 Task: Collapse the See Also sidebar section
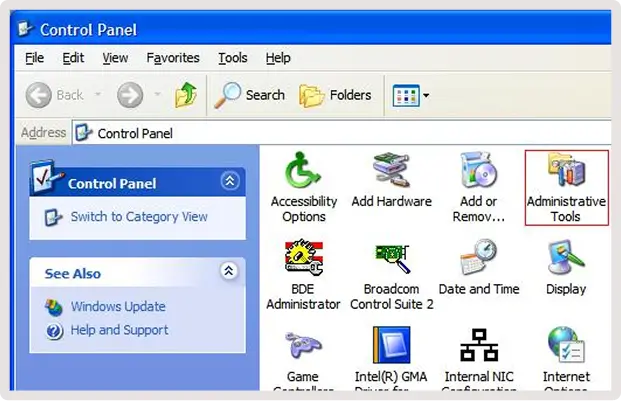click(x=229, y=271)
